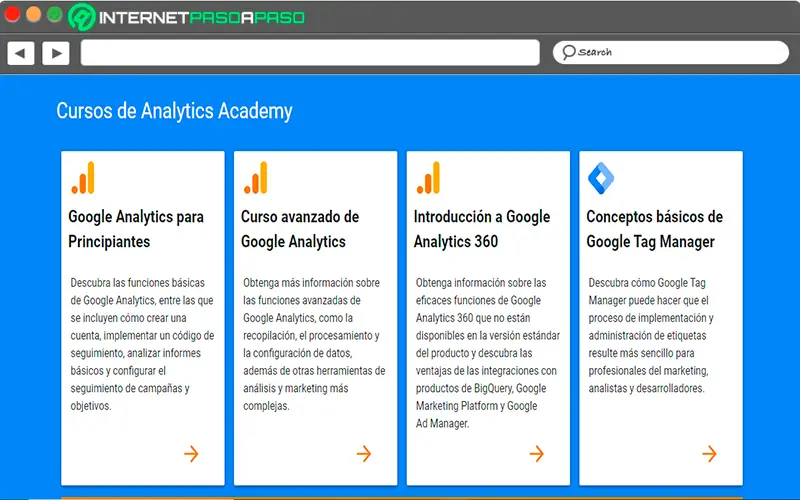Open Tag Manager course via orange arrow
The image size is (800, 500).
pos(709,454)
